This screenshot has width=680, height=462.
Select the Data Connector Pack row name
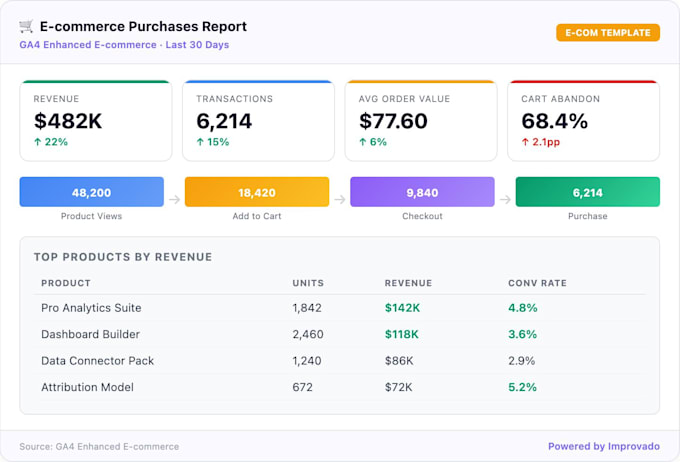click(x=98, y=361)
